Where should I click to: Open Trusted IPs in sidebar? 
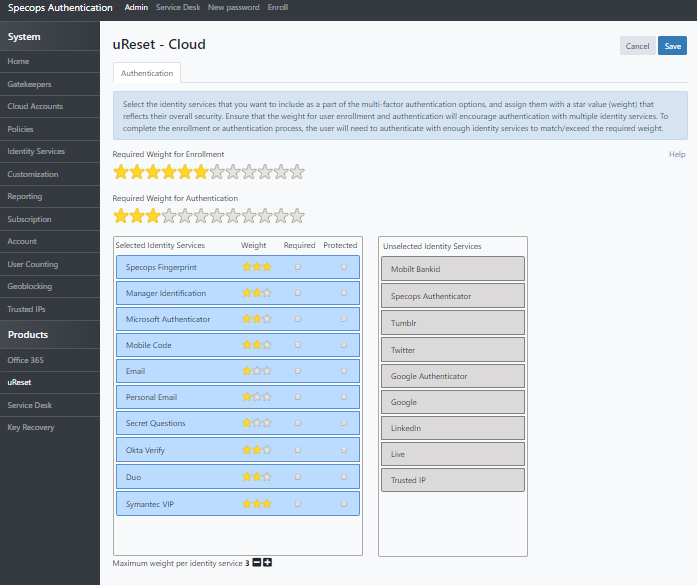50,309
